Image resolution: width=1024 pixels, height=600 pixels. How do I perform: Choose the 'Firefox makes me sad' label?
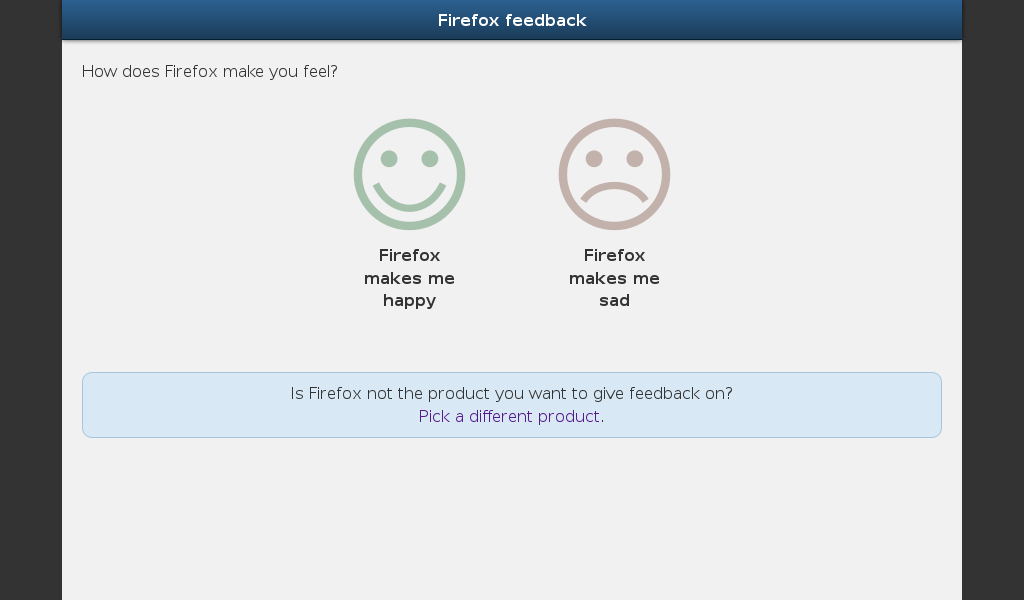615,277
